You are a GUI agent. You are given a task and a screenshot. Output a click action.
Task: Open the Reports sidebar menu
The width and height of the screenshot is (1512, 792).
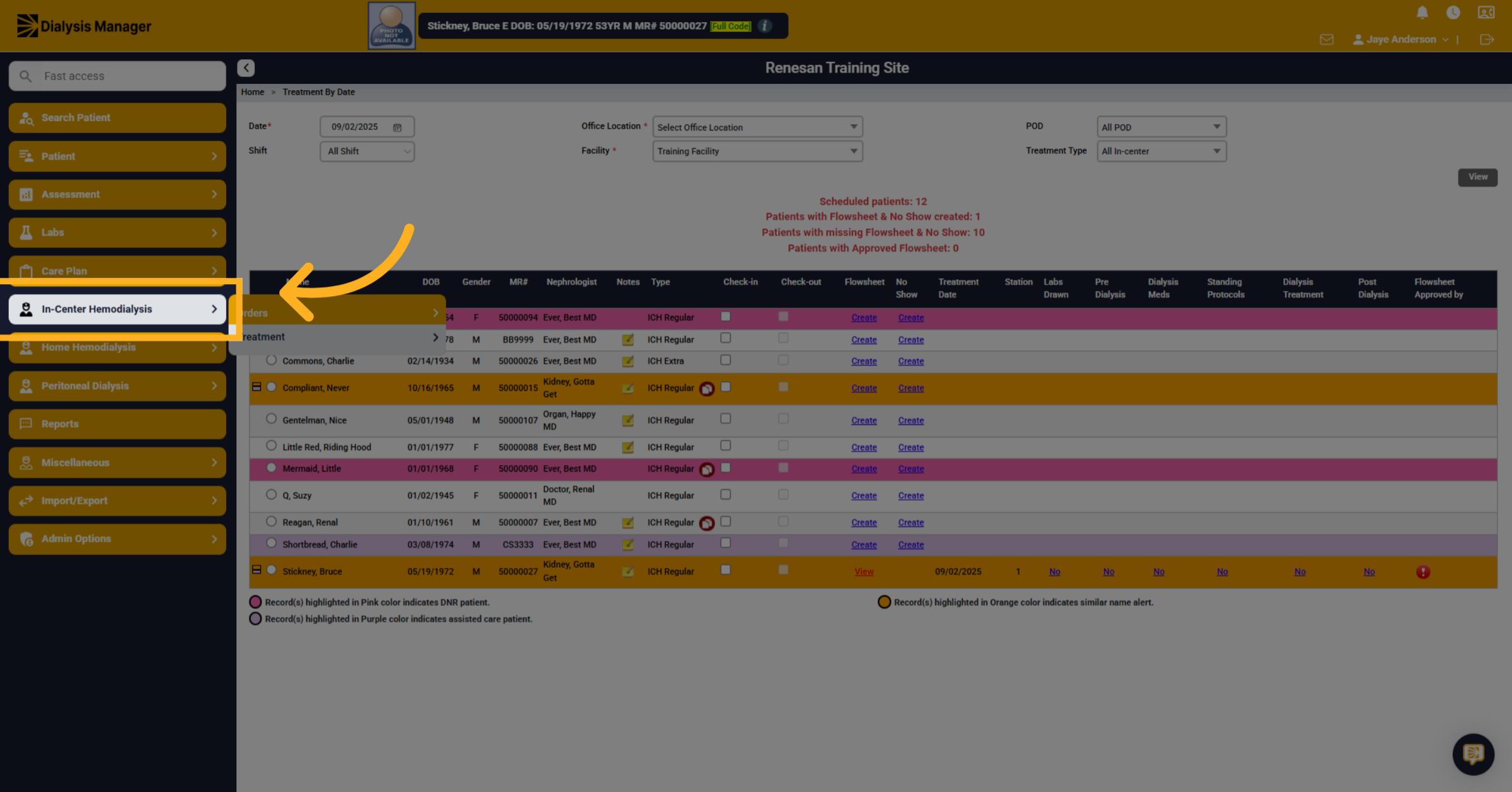(117, 424)
